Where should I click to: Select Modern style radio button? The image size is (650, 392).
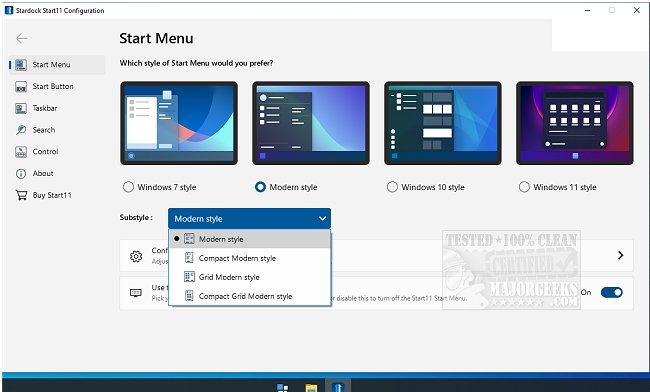click(x=260, y=187)
